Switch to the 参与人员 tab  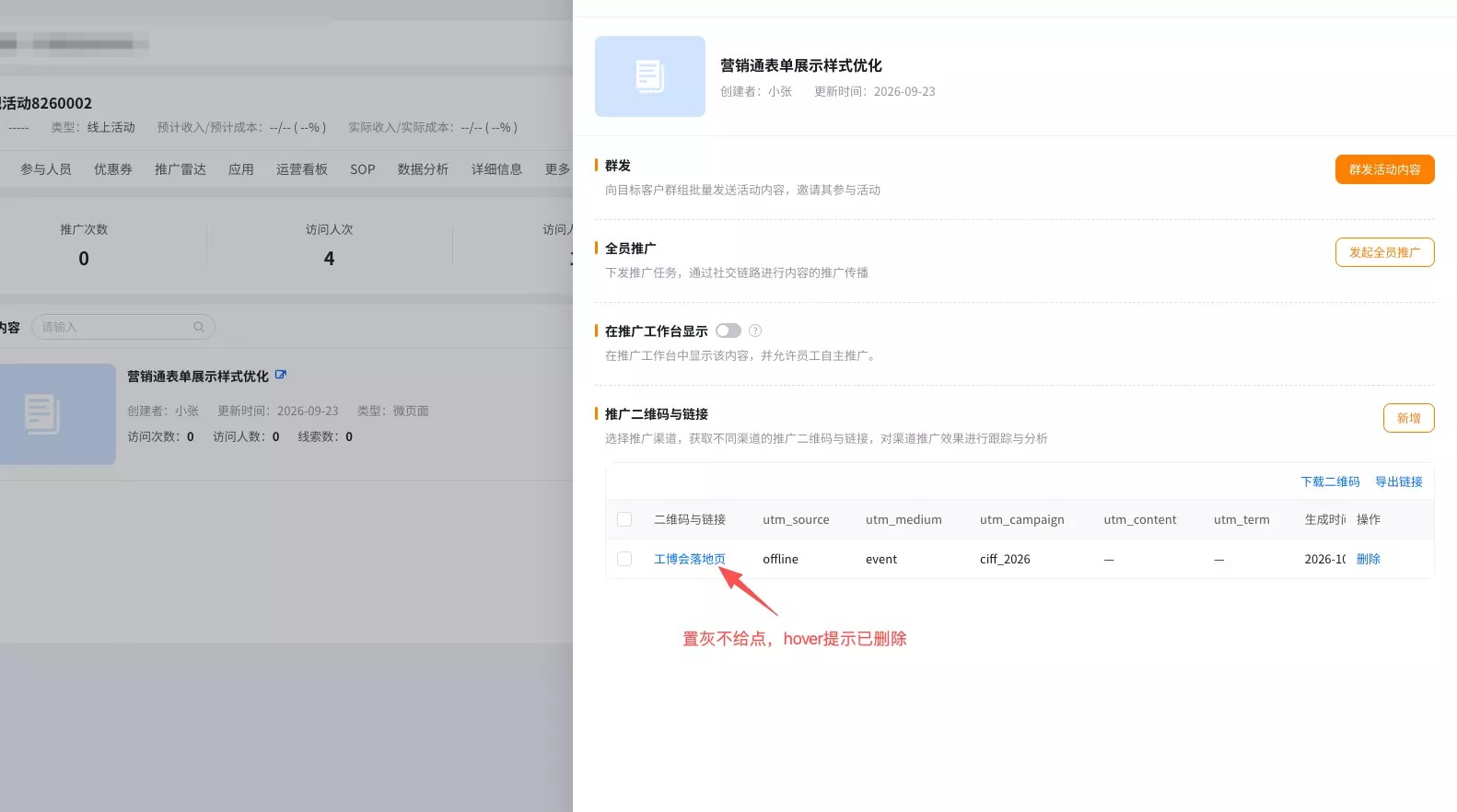[46, 169]
